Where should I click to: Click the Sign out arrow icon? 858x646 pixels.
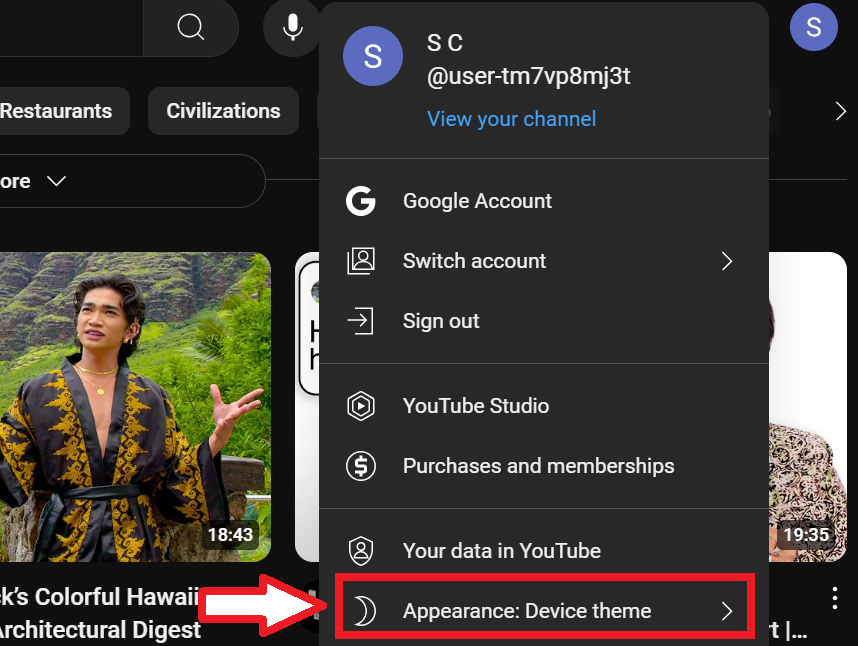[361, 321]
